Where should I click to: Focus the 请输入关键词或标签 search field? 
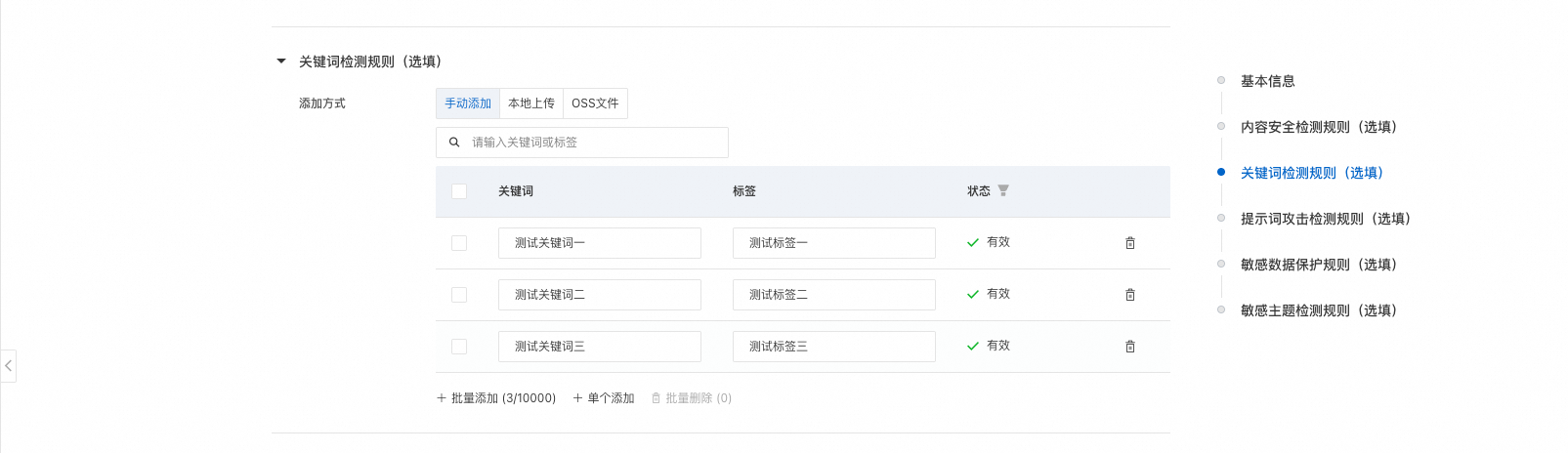(x=596, y=143)
